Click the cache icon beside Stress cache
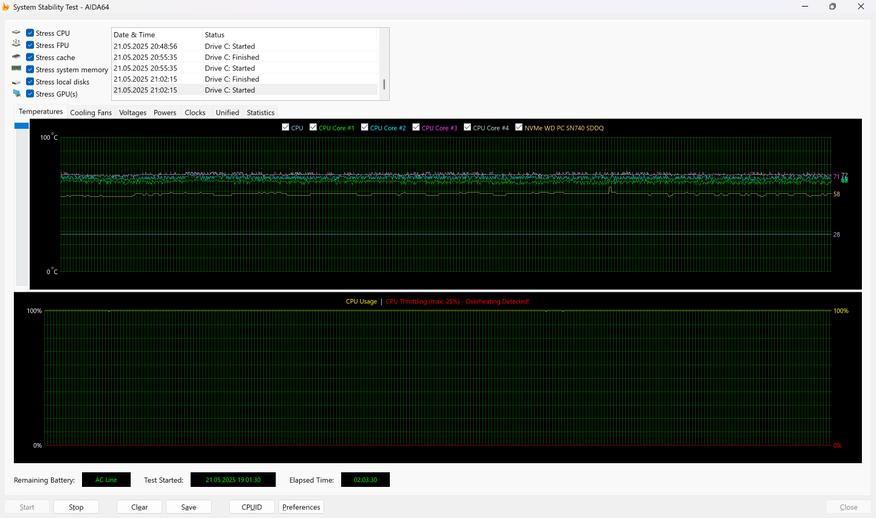This screenshot has width=876, height=518. click(x=16, y=57)
